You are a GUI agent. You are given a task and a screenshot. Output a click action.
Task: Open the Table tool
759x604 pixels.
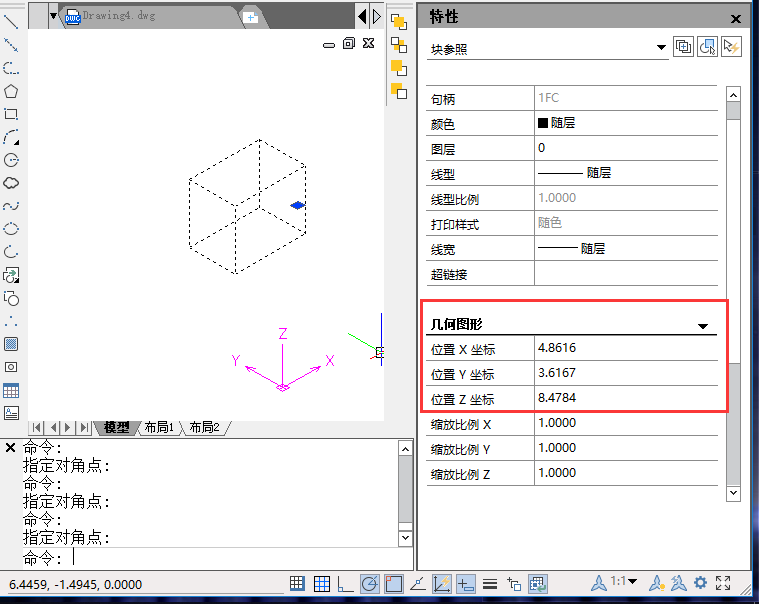point(11,390)
